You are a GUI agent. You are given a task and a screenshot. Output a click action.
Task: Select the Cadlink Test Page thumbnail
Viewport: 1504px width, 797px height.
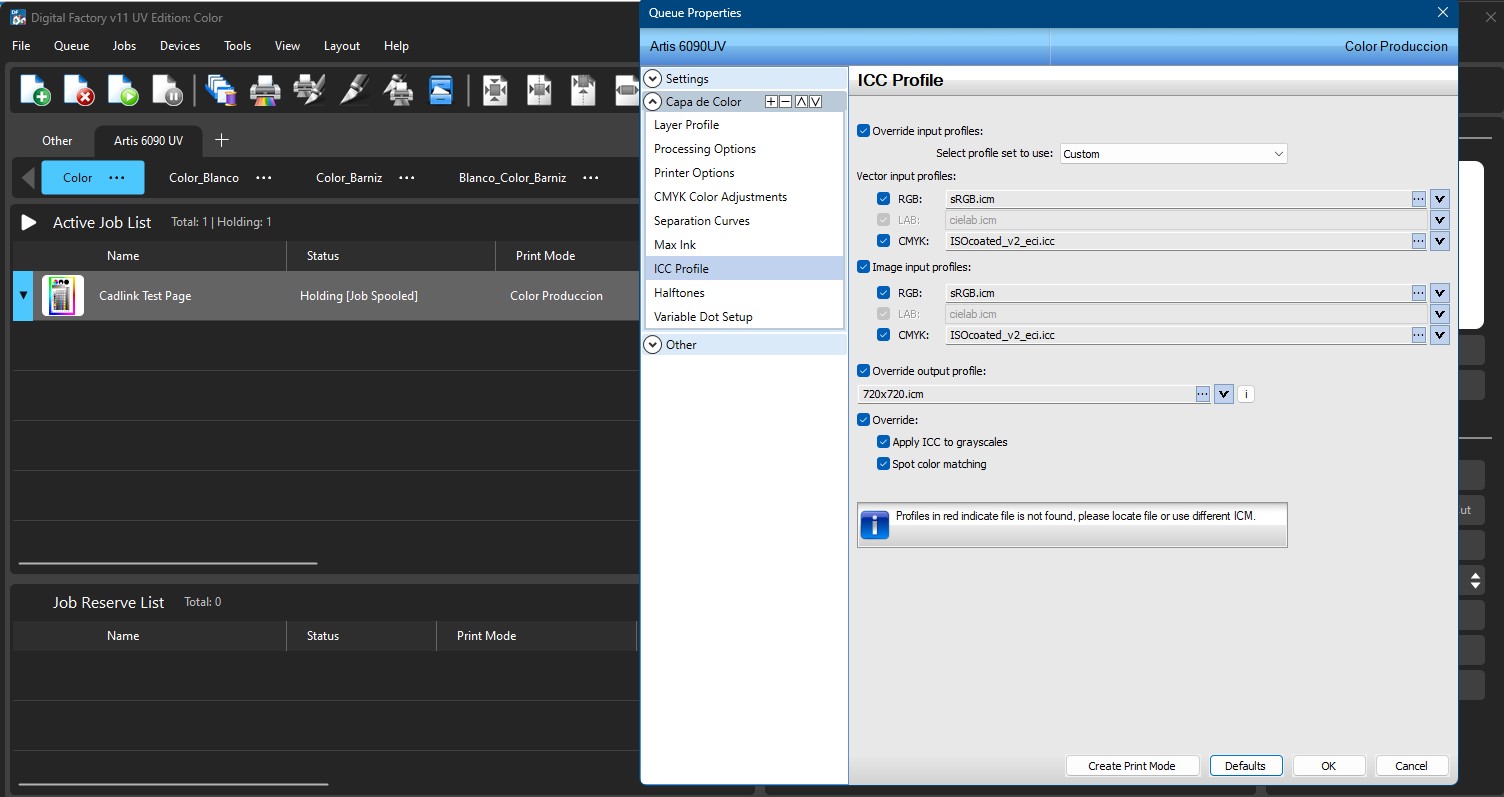click(x=63, y=296)
